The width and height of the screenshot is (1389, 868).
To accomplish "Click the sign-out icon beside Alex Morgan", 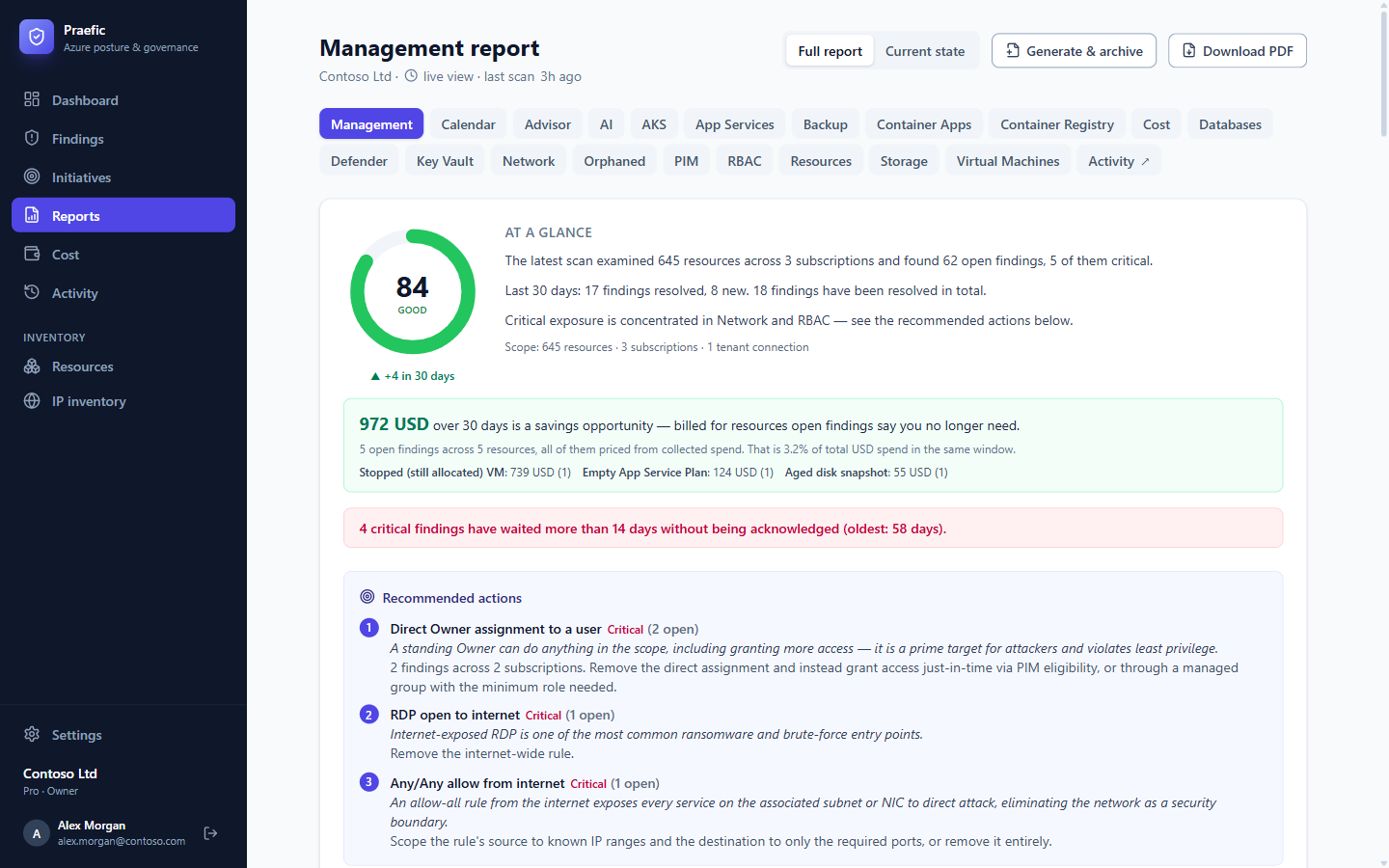I will click(210, 833).
